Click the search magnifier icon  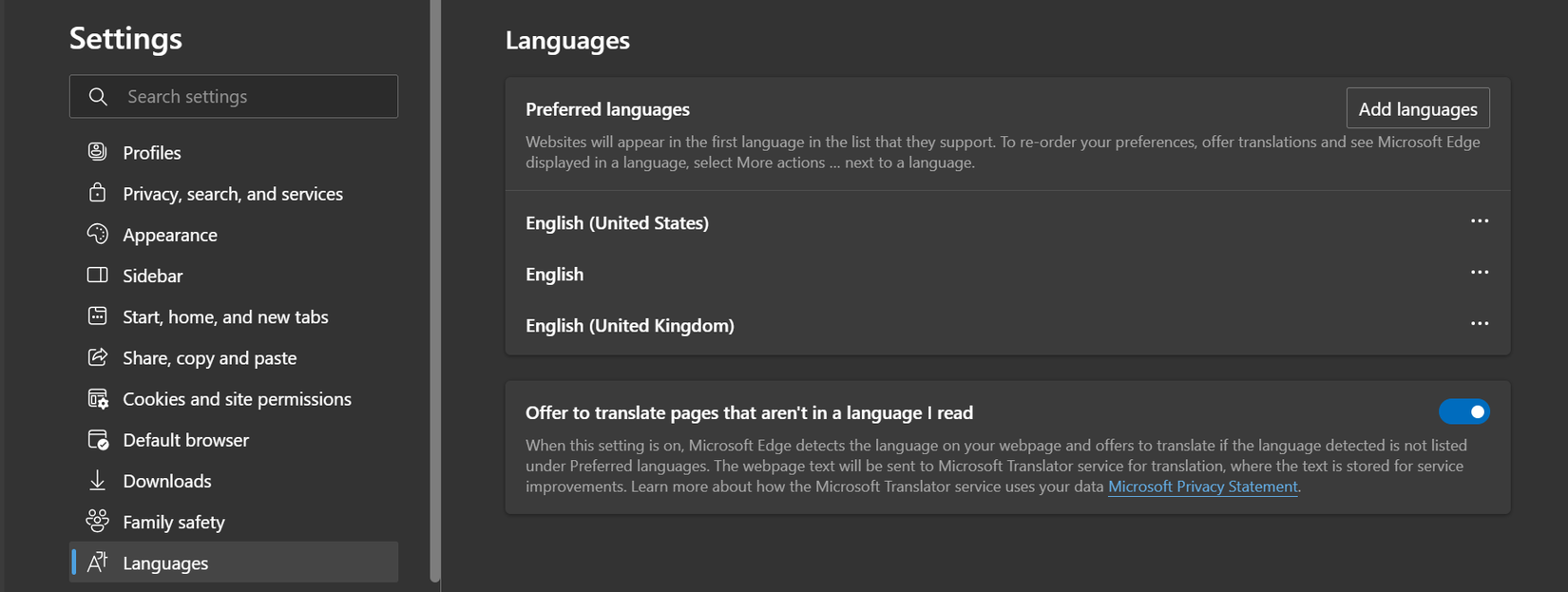coord(98,97)
